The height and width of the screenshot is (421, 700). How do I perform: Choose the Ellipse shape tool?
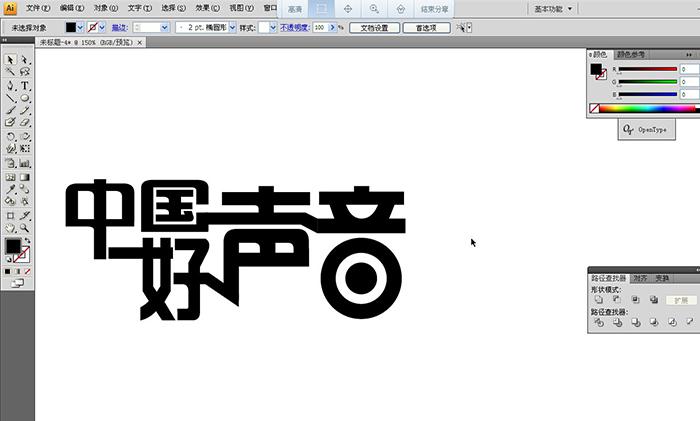pos(25,98)
